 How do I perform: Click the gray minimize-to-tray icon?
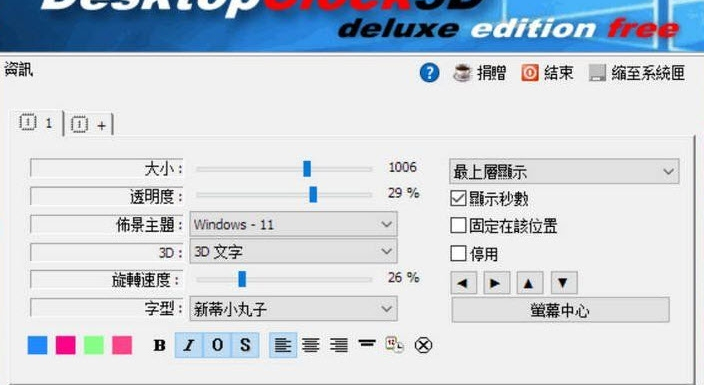click(597, 73)
